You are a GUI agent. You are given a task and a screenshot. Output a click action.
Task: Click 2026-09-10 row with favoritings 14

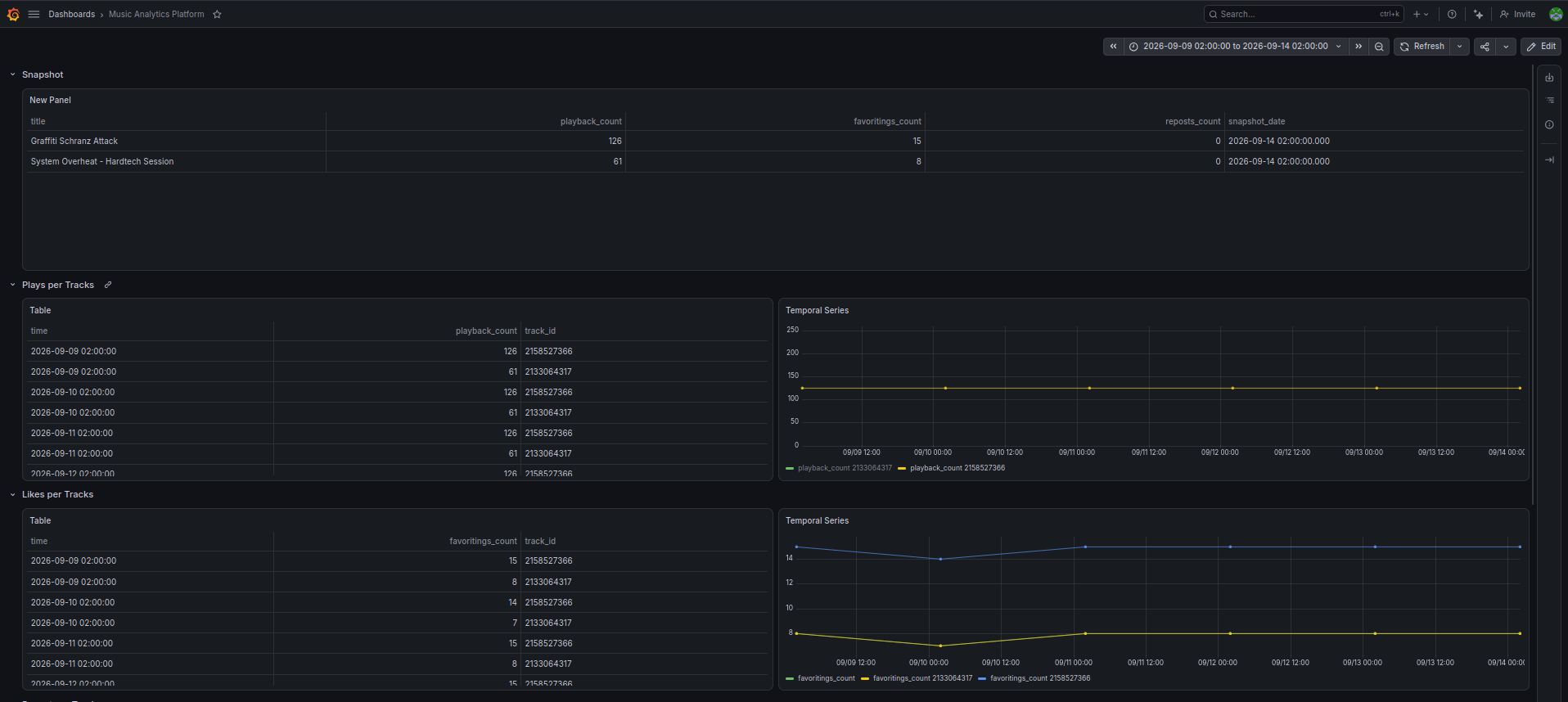tap(397, 602)
